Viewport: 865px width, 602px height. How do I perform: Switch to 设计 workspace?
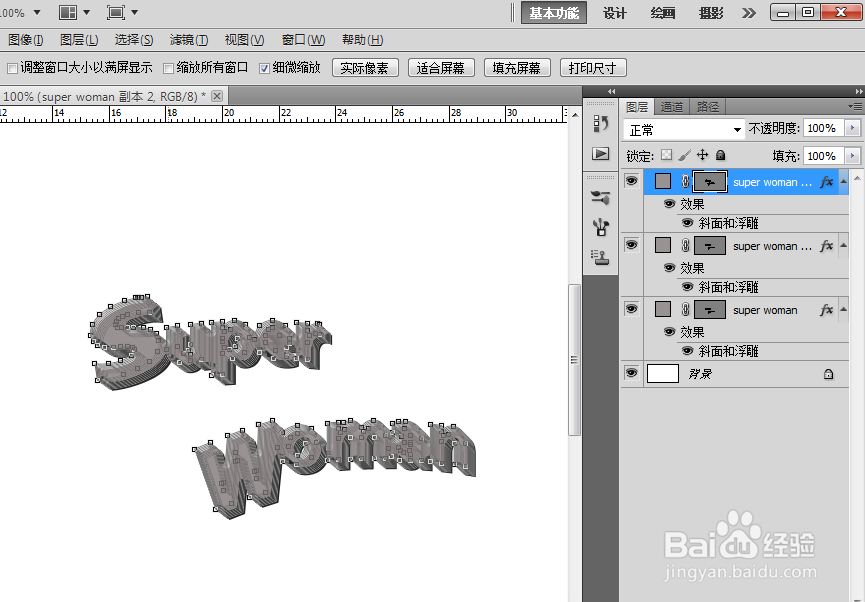coord(615,13)
